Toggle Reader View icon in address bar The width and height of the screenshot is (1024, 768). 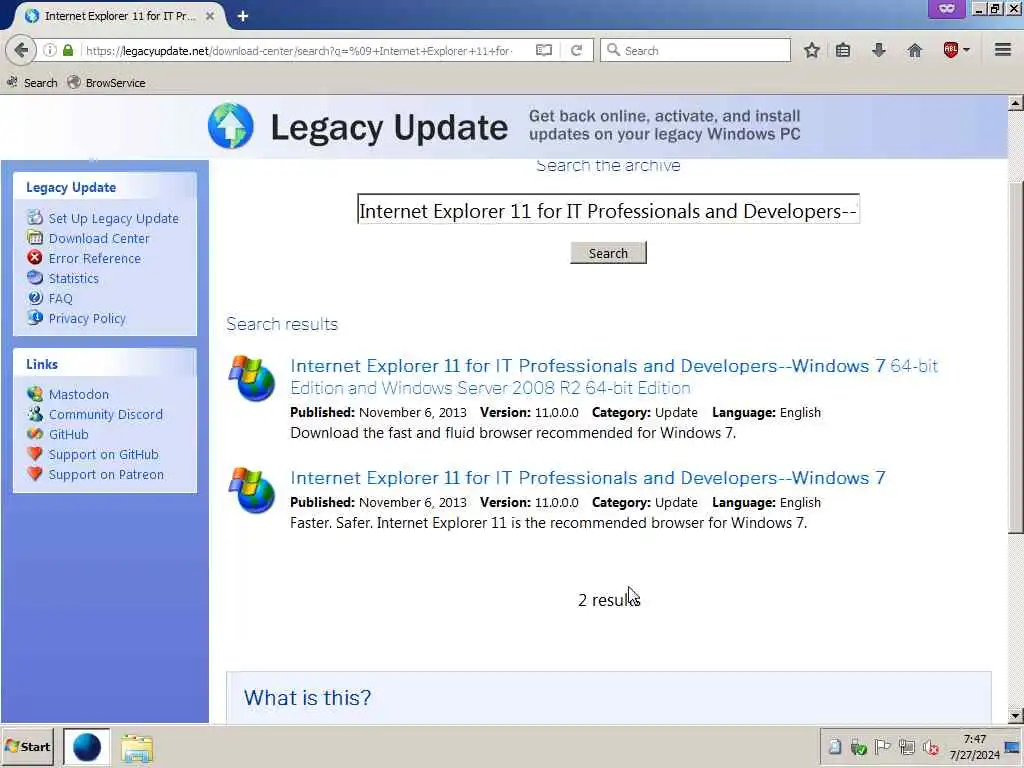click(x=543, y=50)
